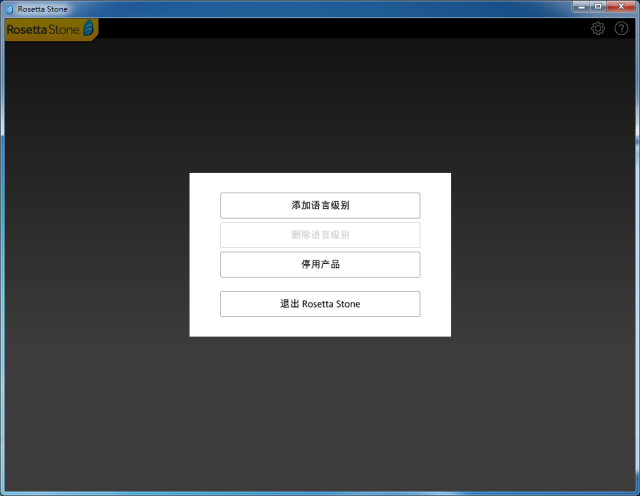Click the 添加语言级别 button

(320, 205)
